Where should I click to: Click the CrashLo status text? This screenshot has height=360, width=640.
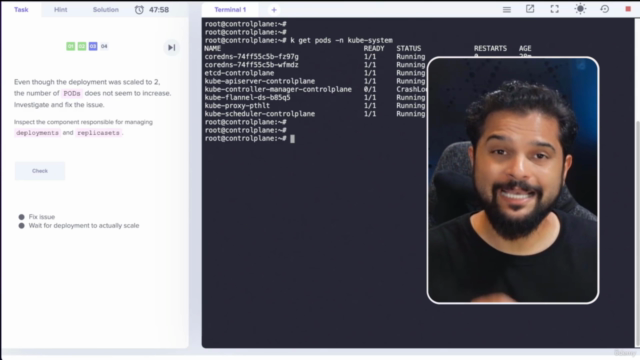(411, 89)
